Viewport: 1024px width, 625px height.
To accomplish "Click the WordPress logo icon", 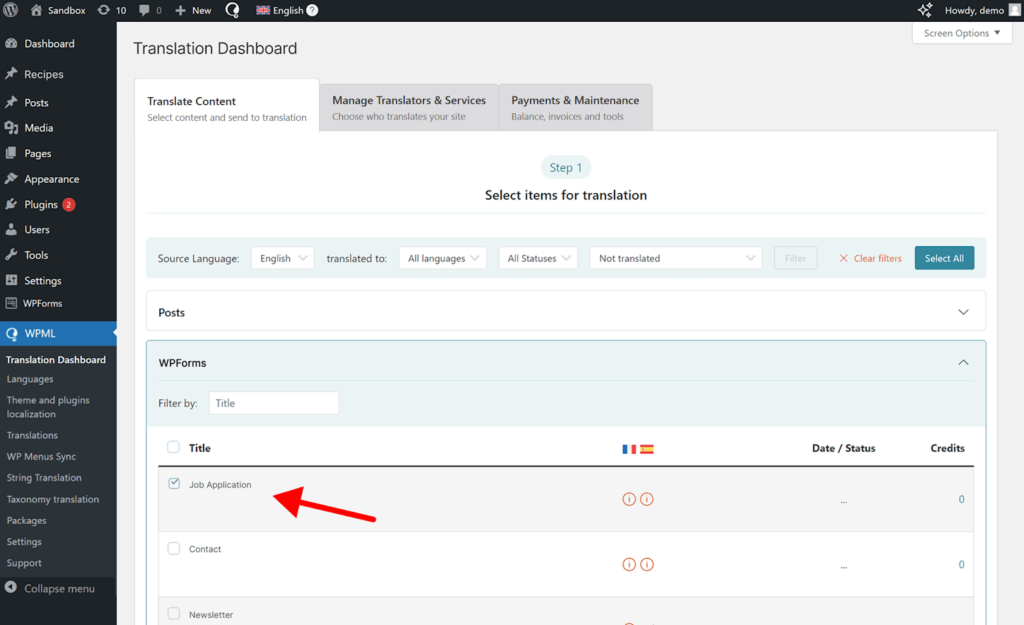I will click(x=10, y=10).
